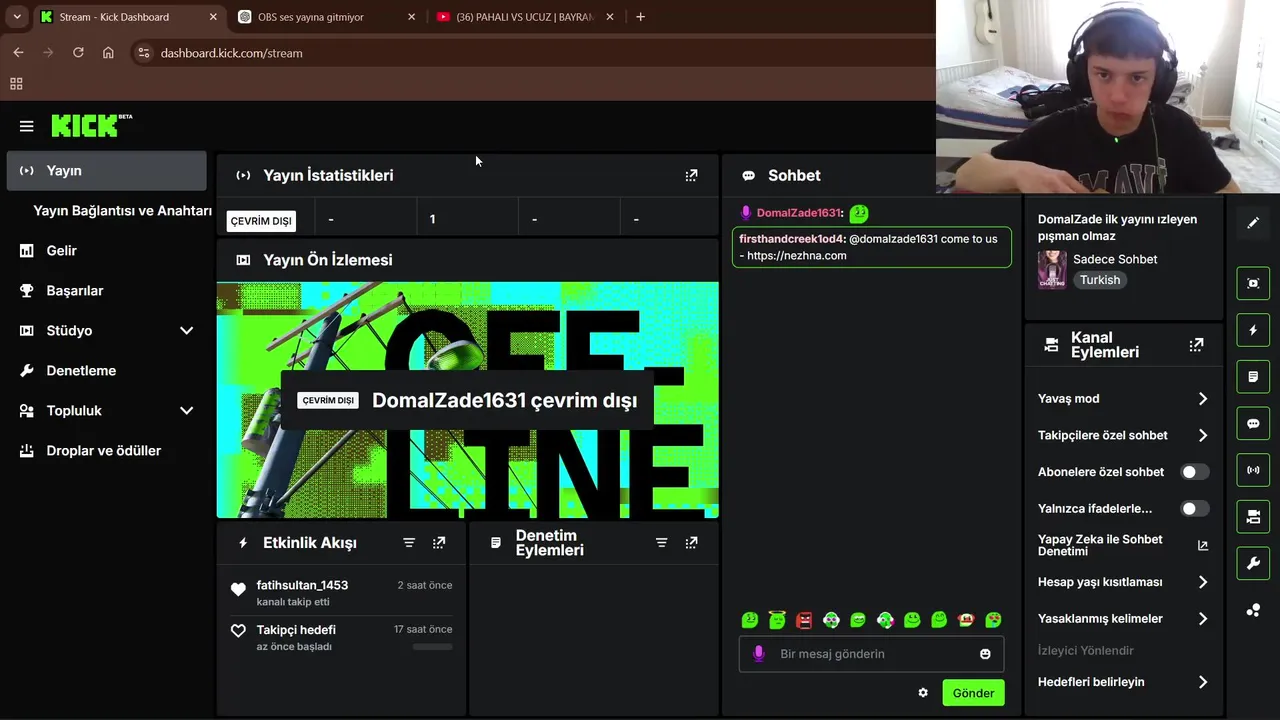Open Droplar ve ödüller in sidebar

point(106,451)
